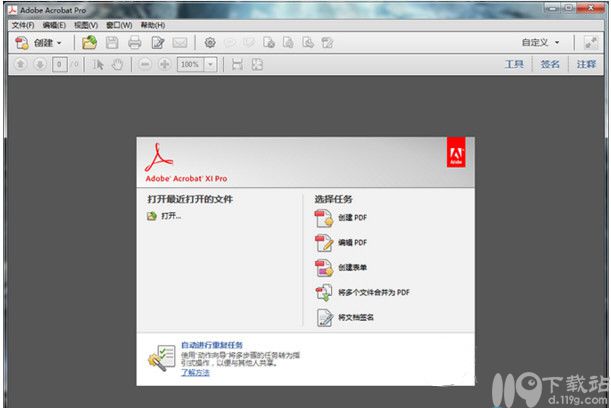The height and width of the screenshot is (408, 611).
Task: Click the fit one full page icon
Action: (x=257, y=64)
